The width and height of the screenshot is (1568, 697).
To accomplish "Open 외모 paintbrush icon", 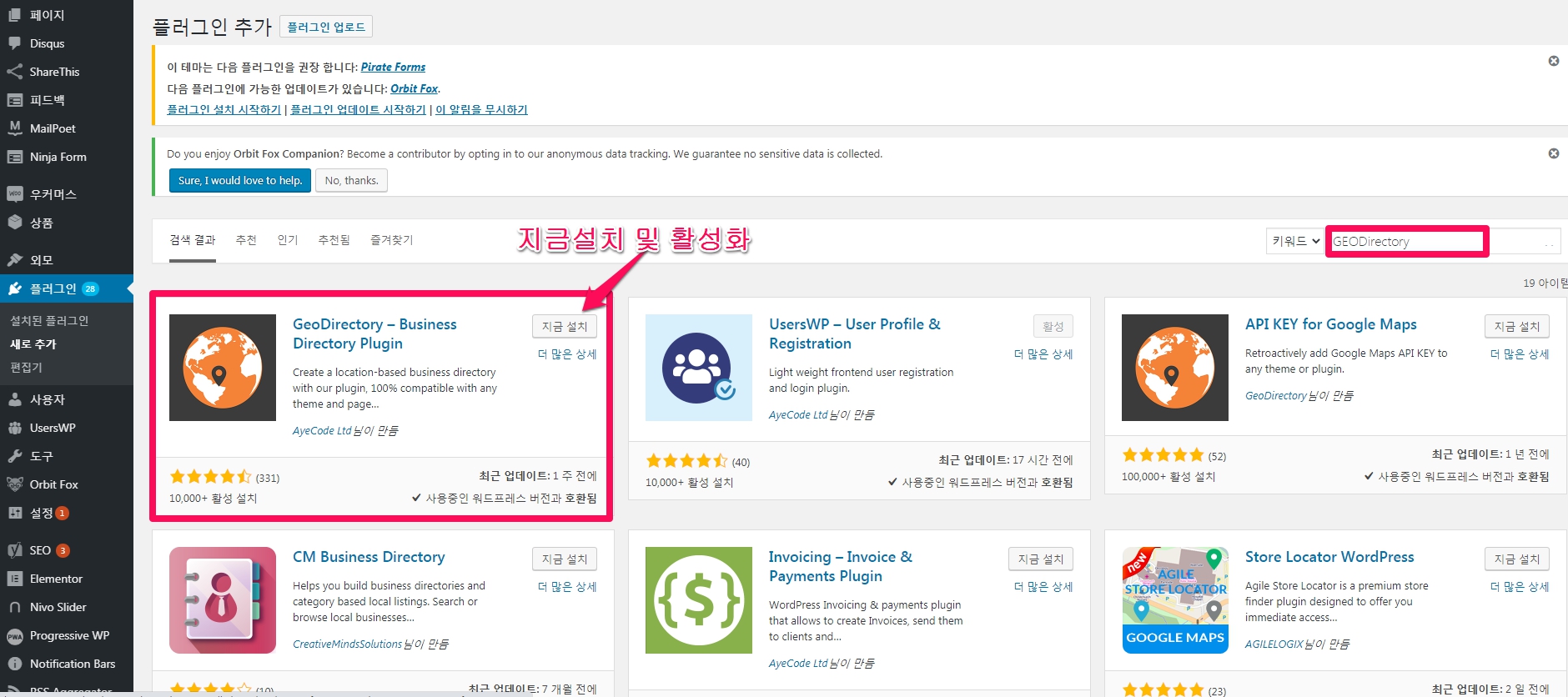I will coord(14,260).
